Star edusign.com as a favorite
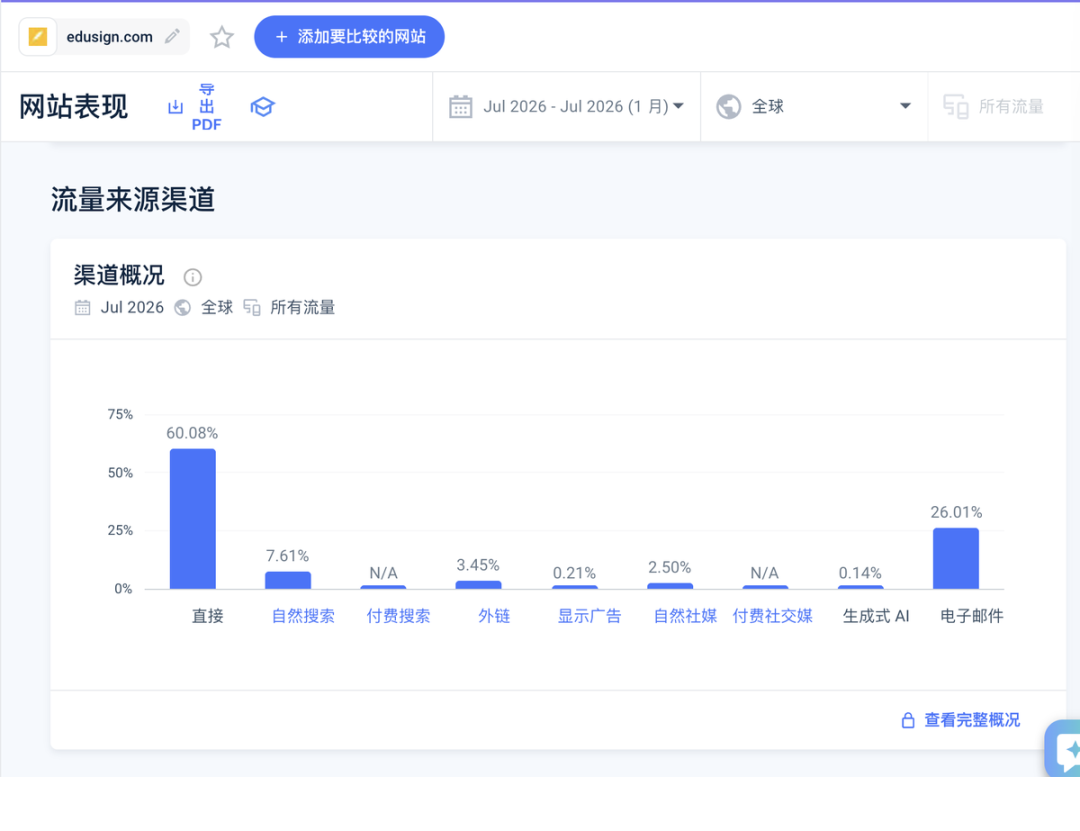Screen dimensions: 1080x831 (222, 37)
